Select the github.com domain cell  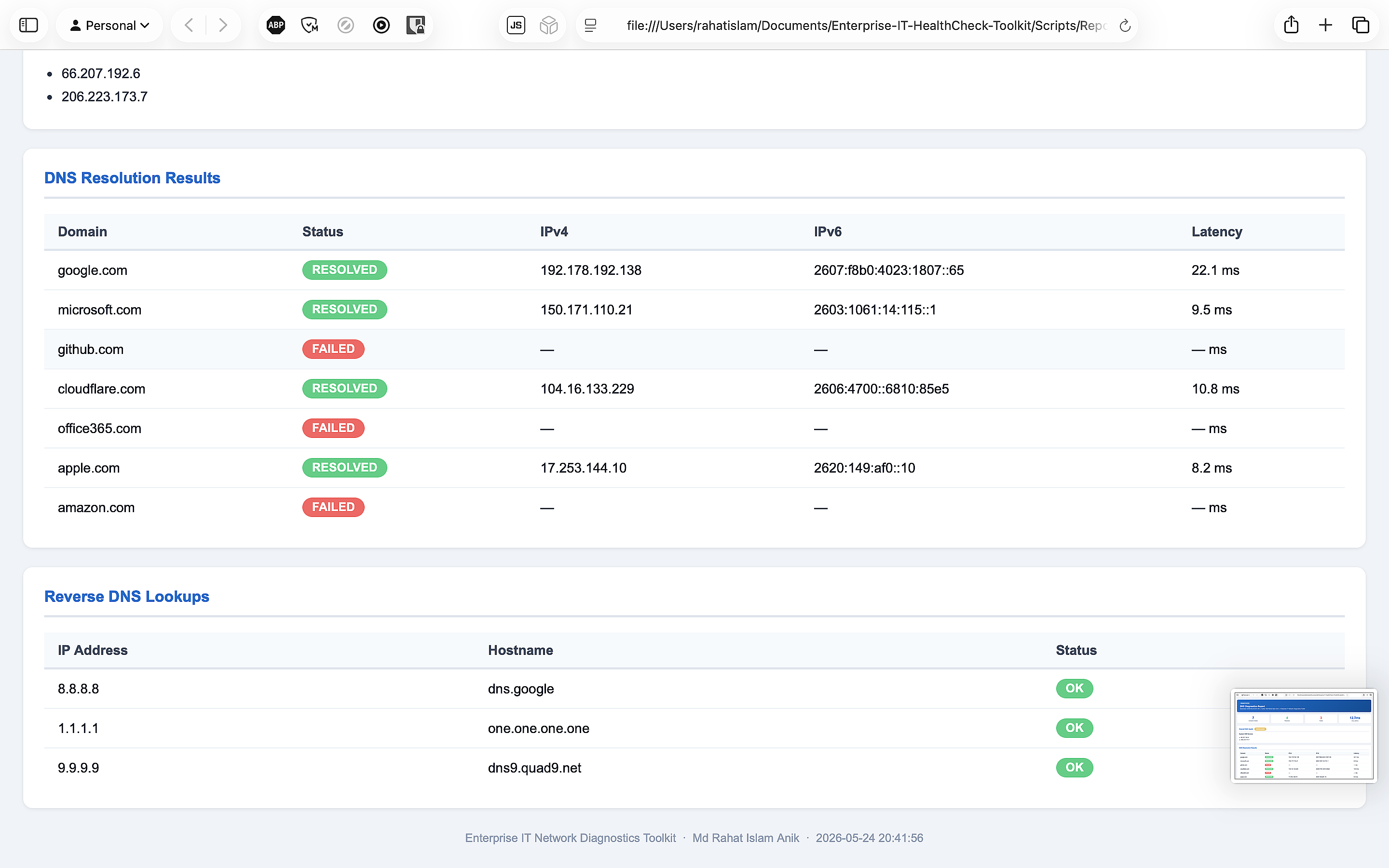pyautogui.click(x=91, y=350)
